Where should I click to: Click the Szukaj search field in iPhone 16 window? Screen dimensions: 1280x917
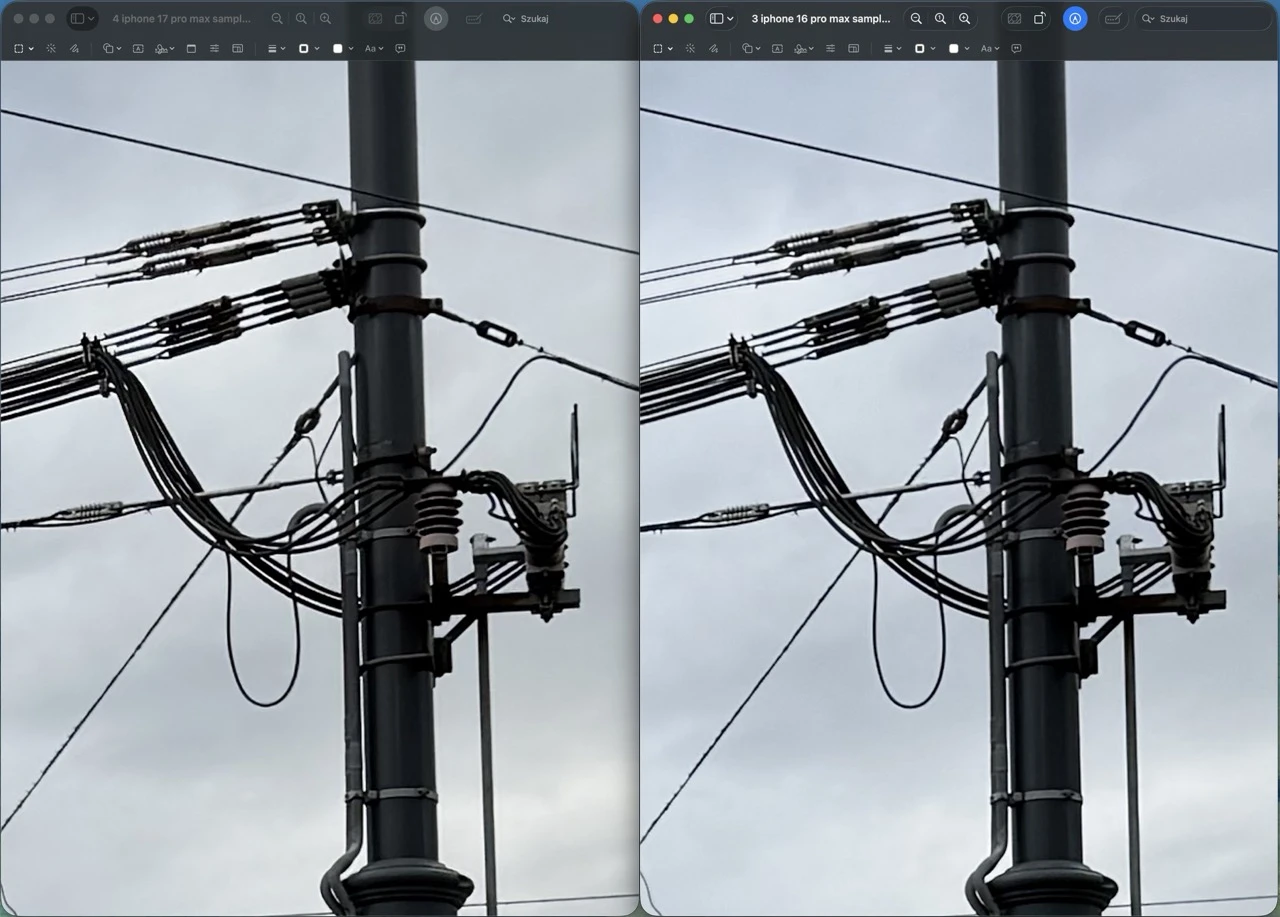pyautogui.click(x=1200, y=19)
